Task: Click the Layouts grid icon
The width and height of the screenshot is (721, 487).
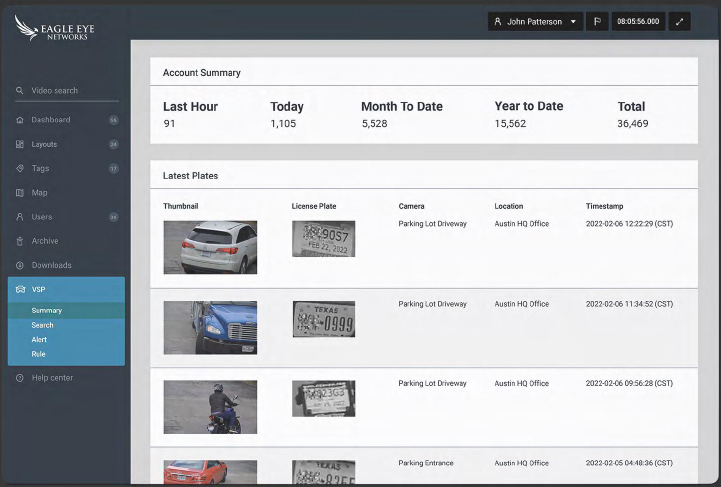Action: [19, 144]
